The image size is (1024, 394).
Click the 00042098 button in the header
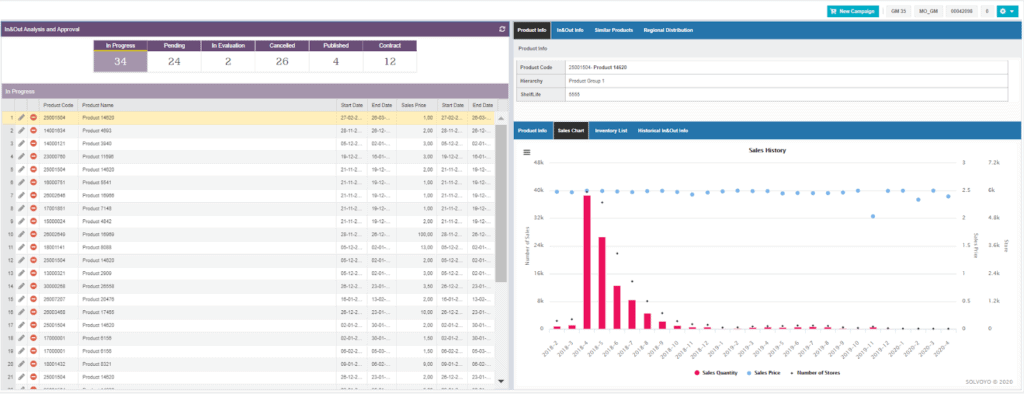pyautogui.click(x=961, y=11)
